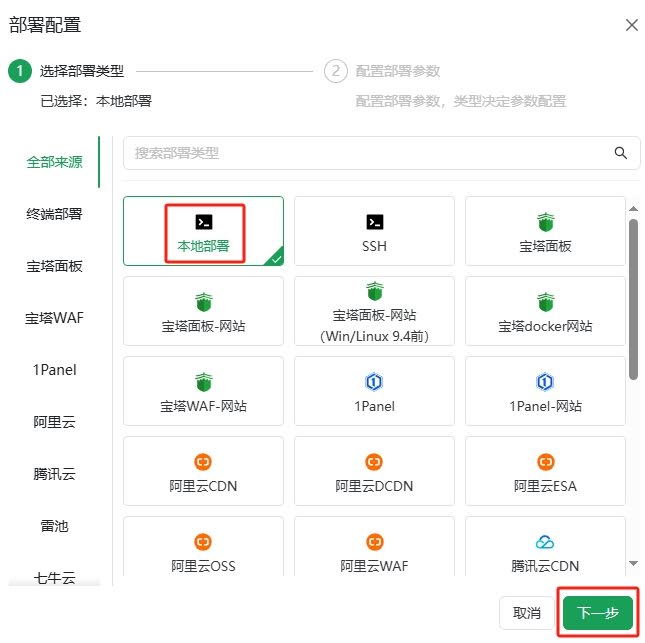
Task: Choose the SSH deployment icon
Action: pos(374,222)
